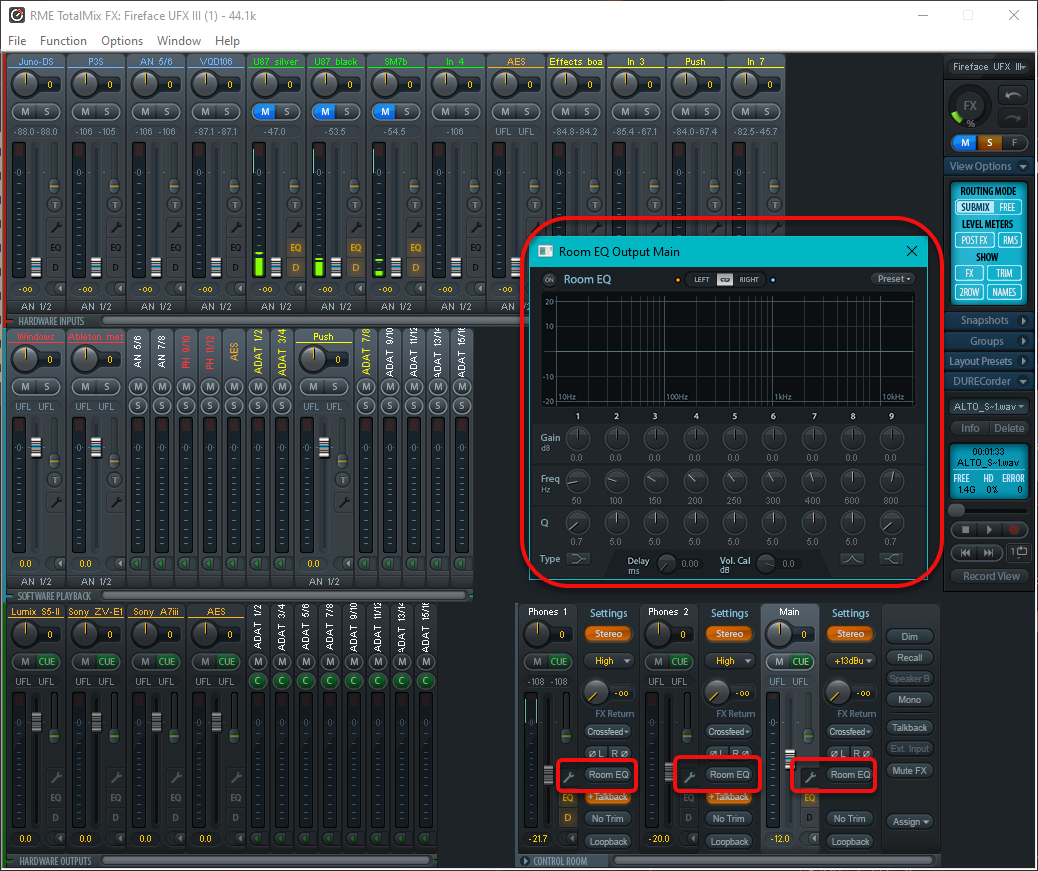Open the Options menu
Image resolution: width=1038 pixels, height=871 pixels.
tap(122, 41)
